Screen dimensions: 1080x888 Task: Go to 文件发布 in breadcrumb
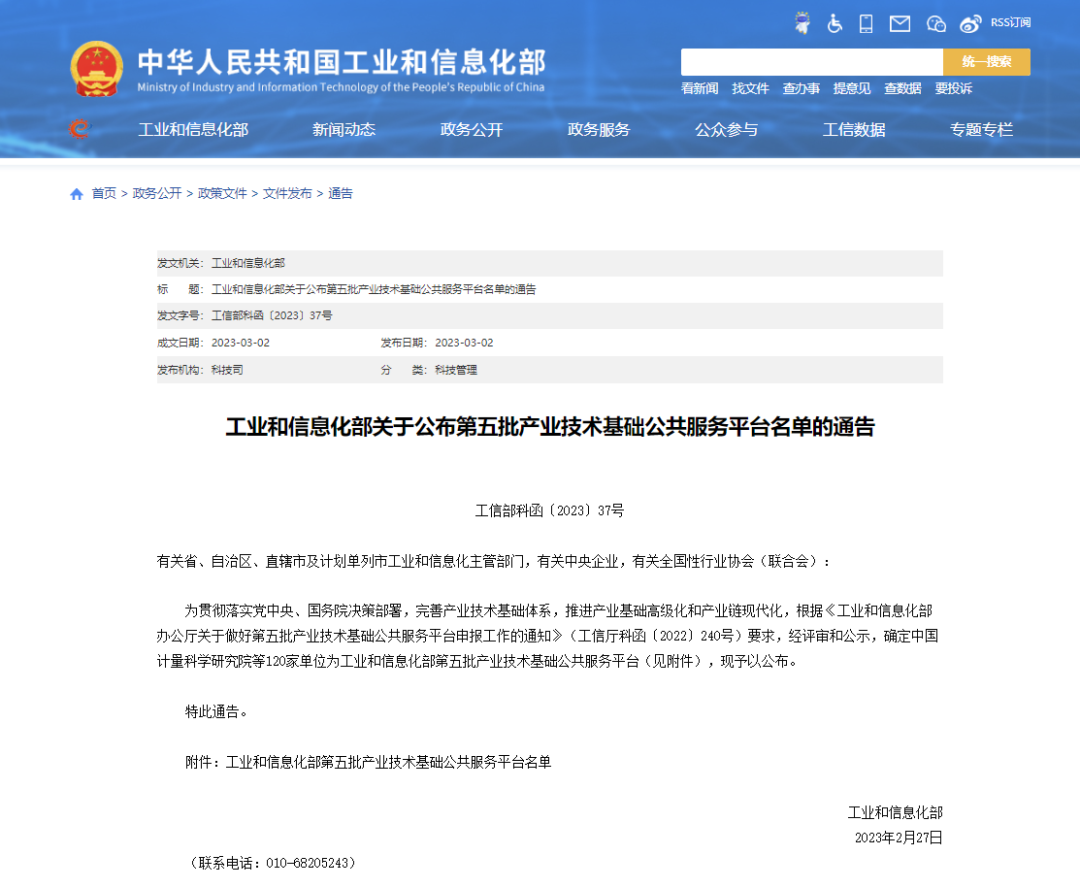click(287, 194)
